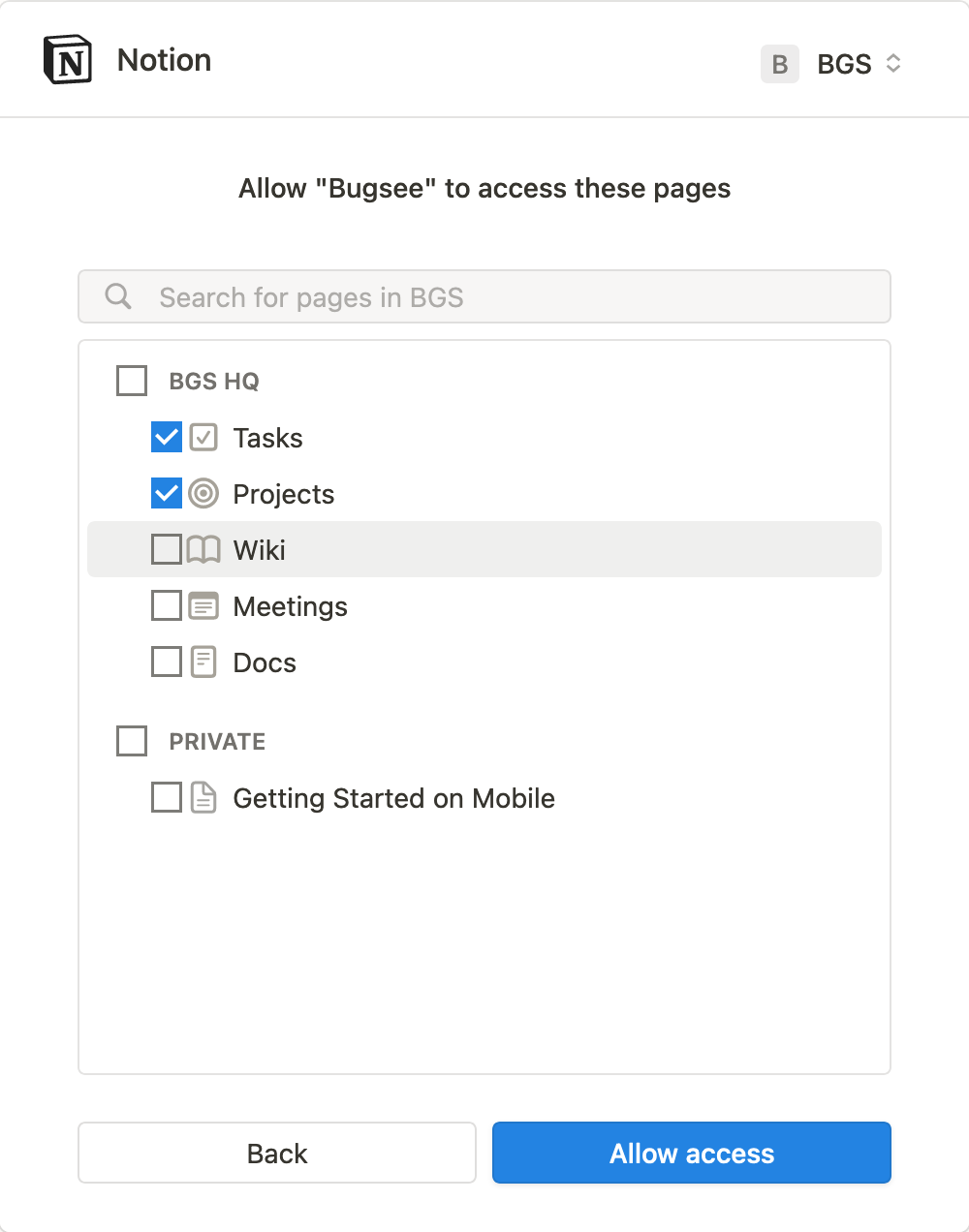969x1232 pixels.
Task: Click the Docs page icon
Action: coord(203,662)
